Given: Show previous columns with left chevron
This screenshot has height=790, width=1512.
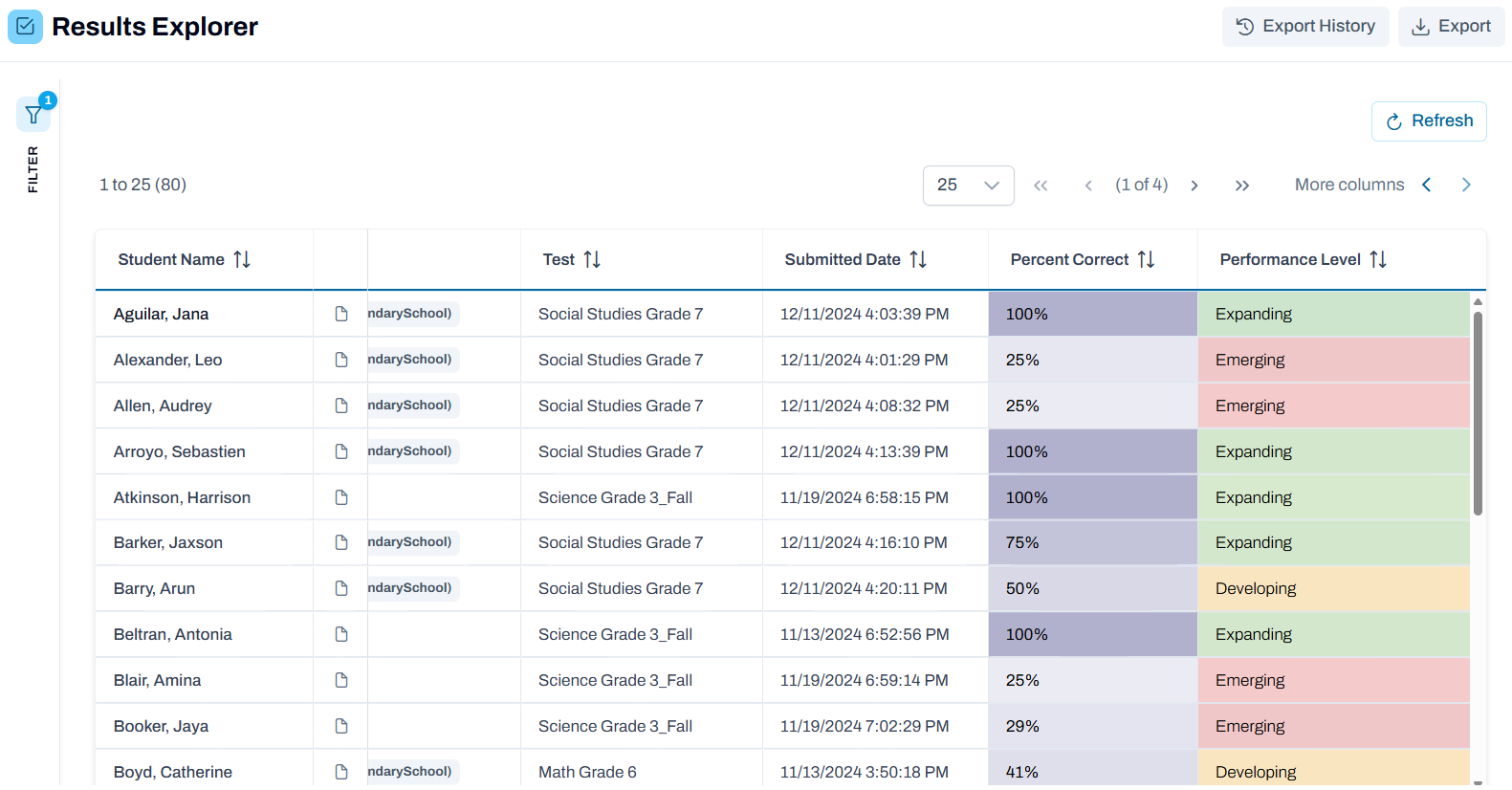Looking at the screenshot, I should click(x=1427, y=185).
